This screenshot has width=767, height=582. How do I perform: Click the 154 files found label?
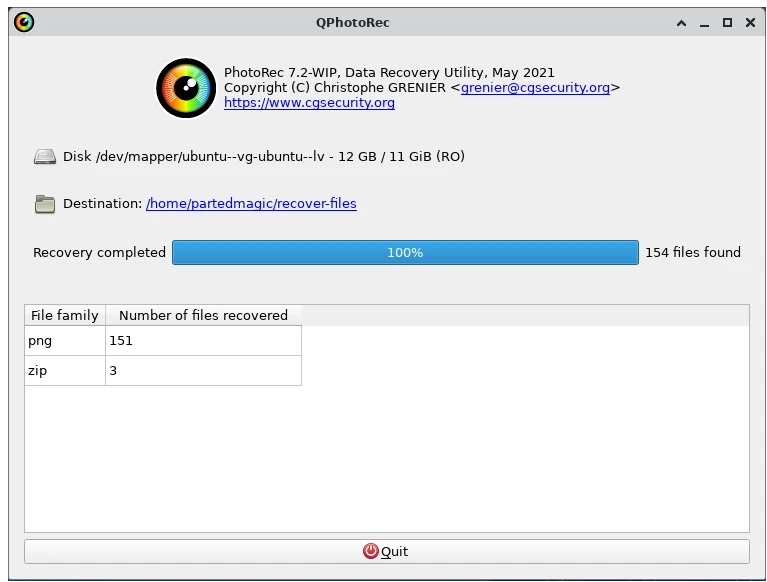coord(693,252)
